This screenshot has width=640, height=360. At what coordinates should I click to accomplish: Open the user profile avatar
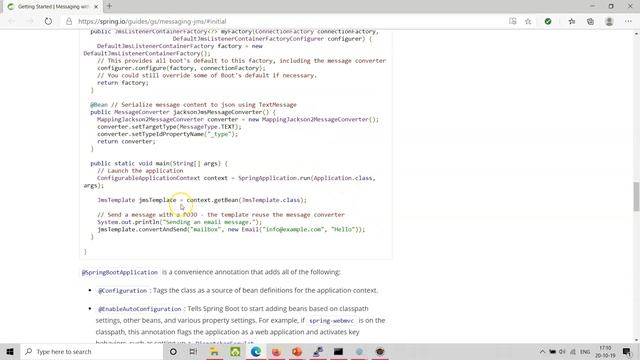609,21
